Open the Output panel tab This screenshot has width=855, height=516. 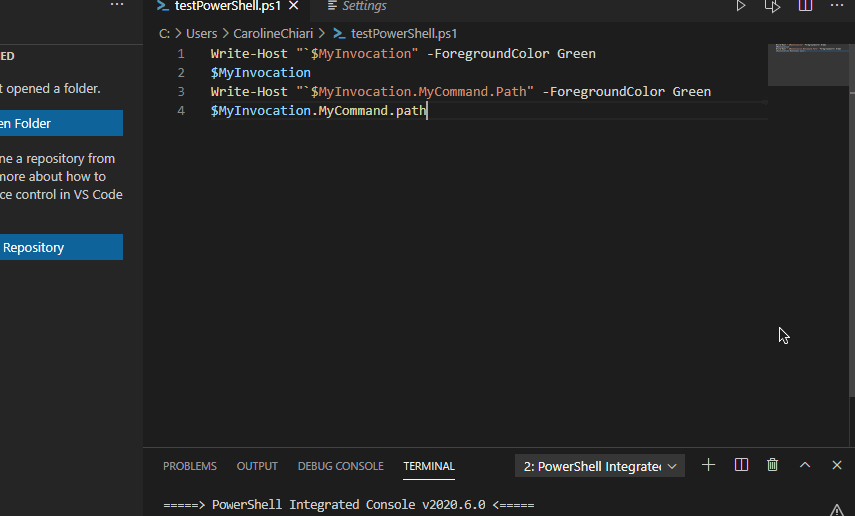257,466
